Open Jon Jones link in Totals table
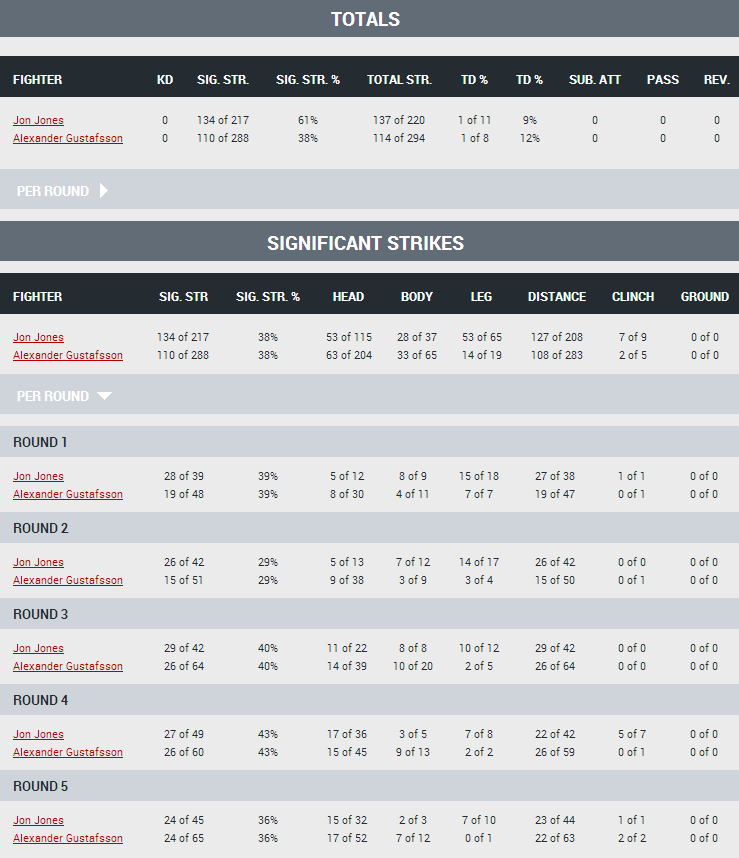 (38, 120)
